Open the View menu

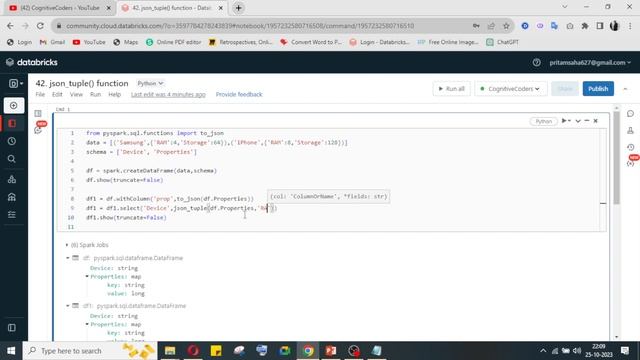click(76, 94)
